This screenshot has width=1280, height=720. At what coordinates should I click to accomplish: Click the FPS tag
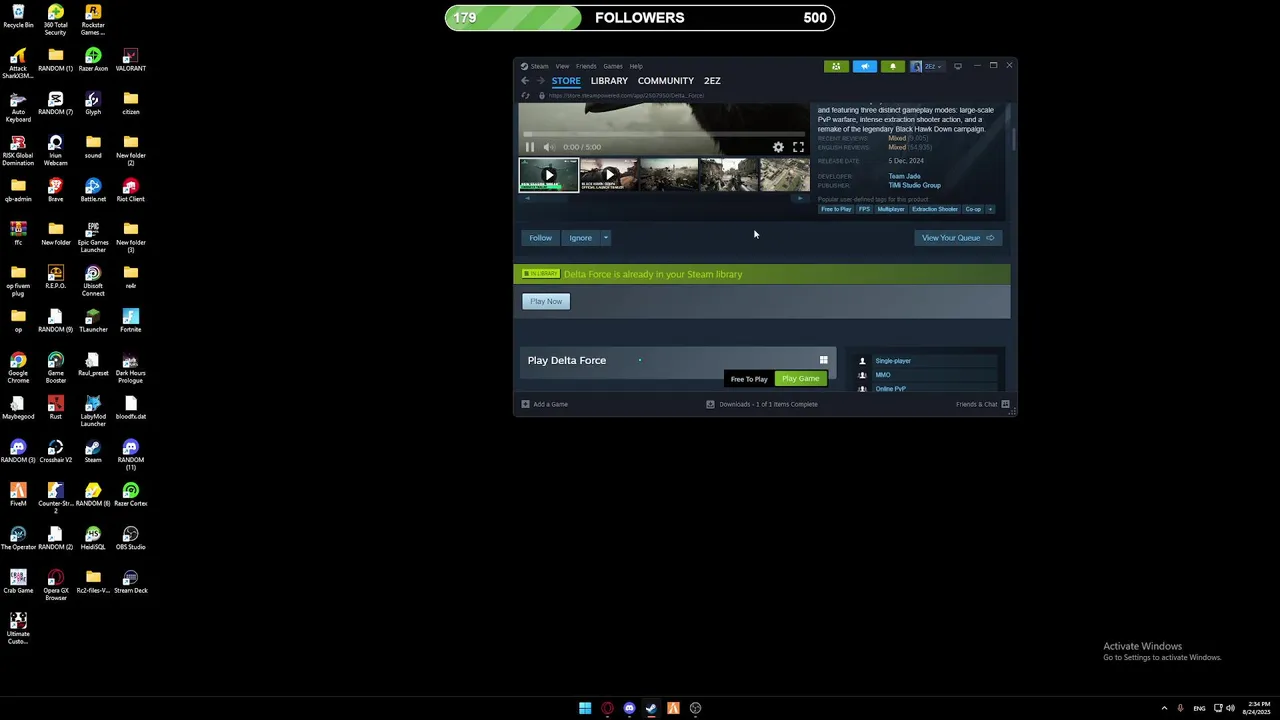point(864,209)
